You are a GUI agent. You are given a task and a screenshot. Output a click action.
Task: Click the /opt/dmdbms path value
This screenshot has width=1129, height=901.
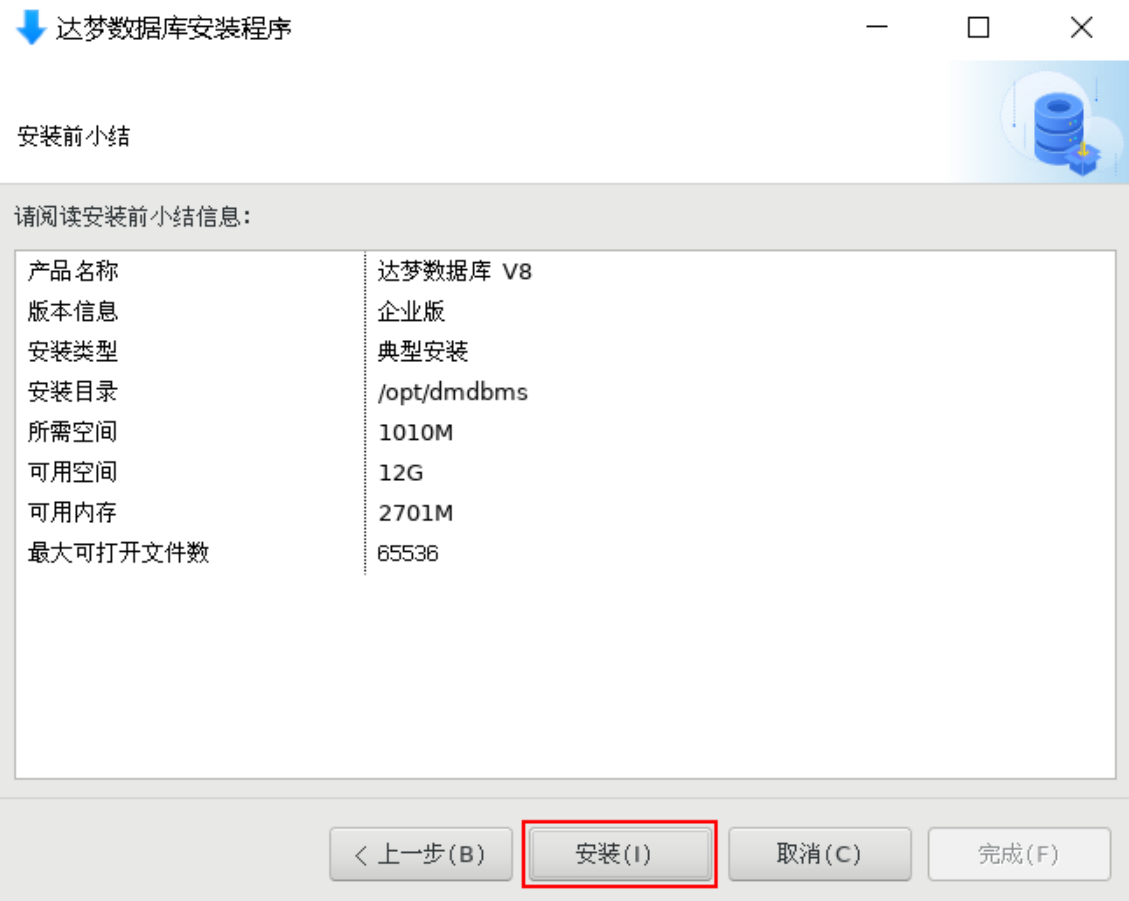pos(453,393)
